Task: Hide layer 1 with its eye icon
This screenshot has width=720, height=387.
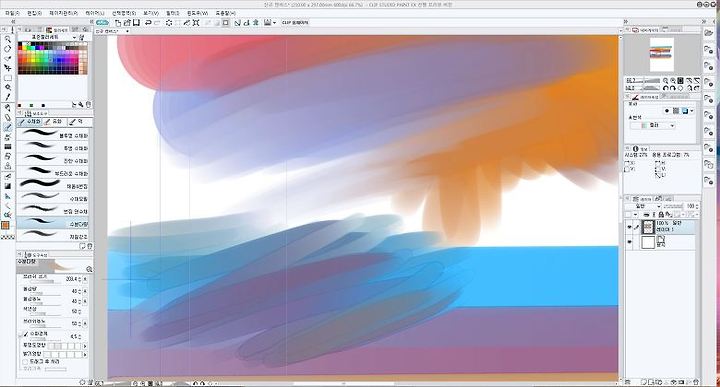Action: (629, 227)
